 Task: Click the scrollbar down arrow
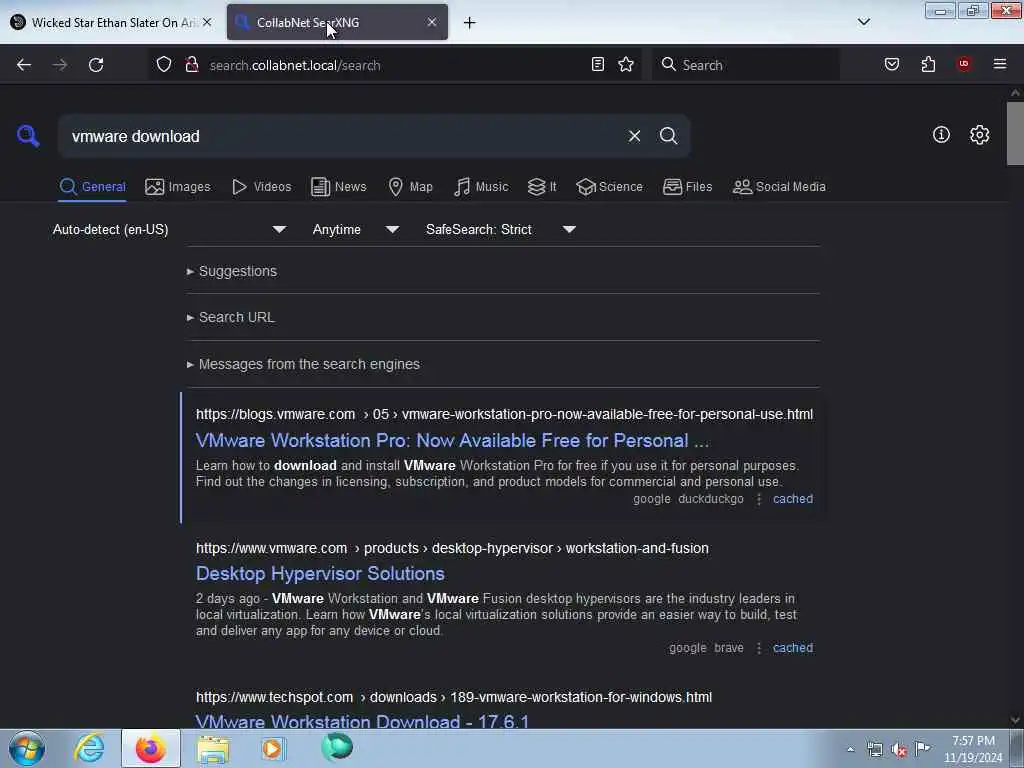[x=1015, y=720]
